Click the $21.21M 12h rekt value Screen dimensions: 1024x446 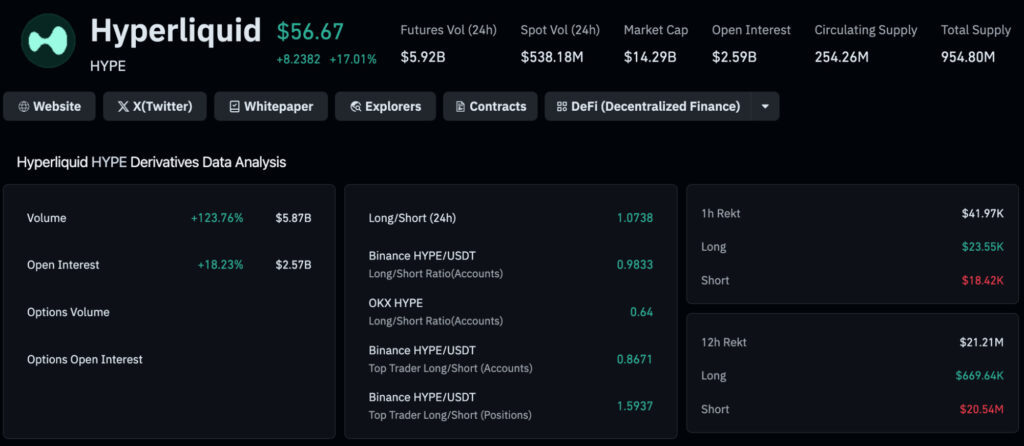tap(982, 342)
